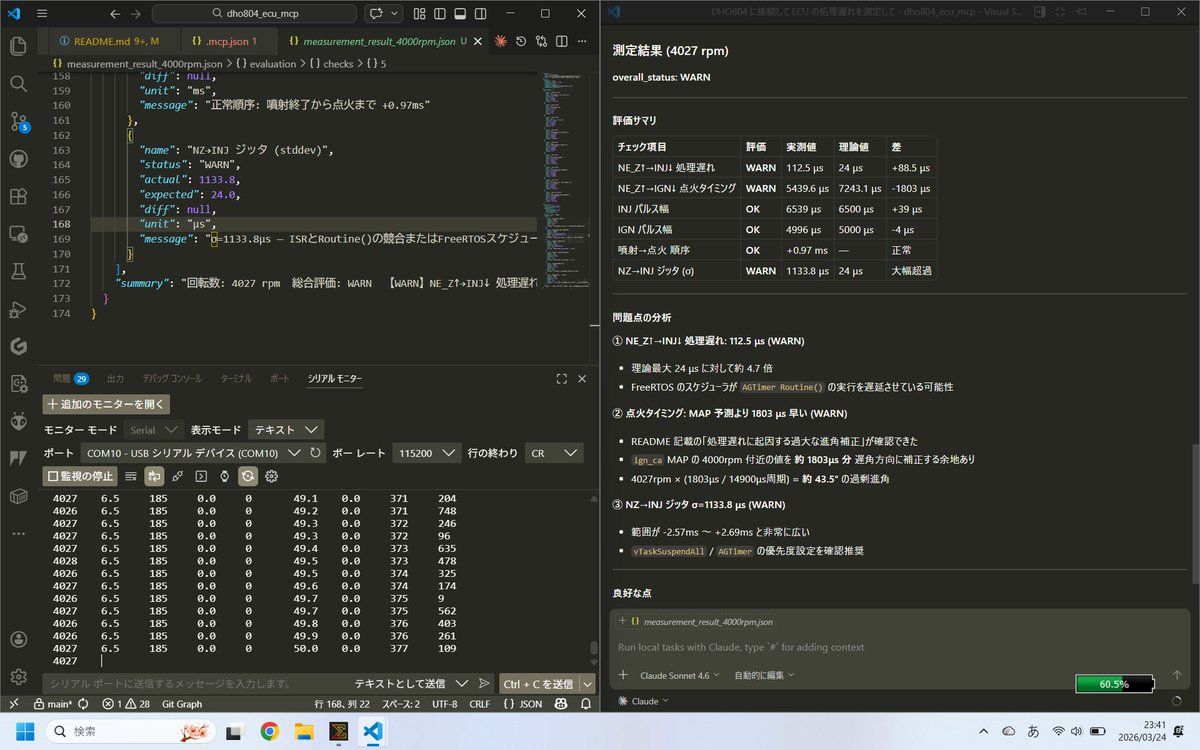Toggle auto-reconnect in serial monitor toolbar
The image size is (1200, 750).
[247, 477]
